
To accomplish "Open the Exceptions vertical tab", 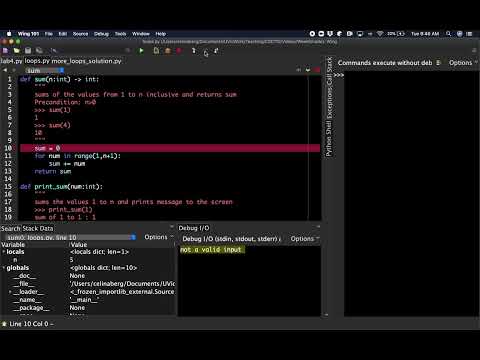I will click(x=329, y=102).
